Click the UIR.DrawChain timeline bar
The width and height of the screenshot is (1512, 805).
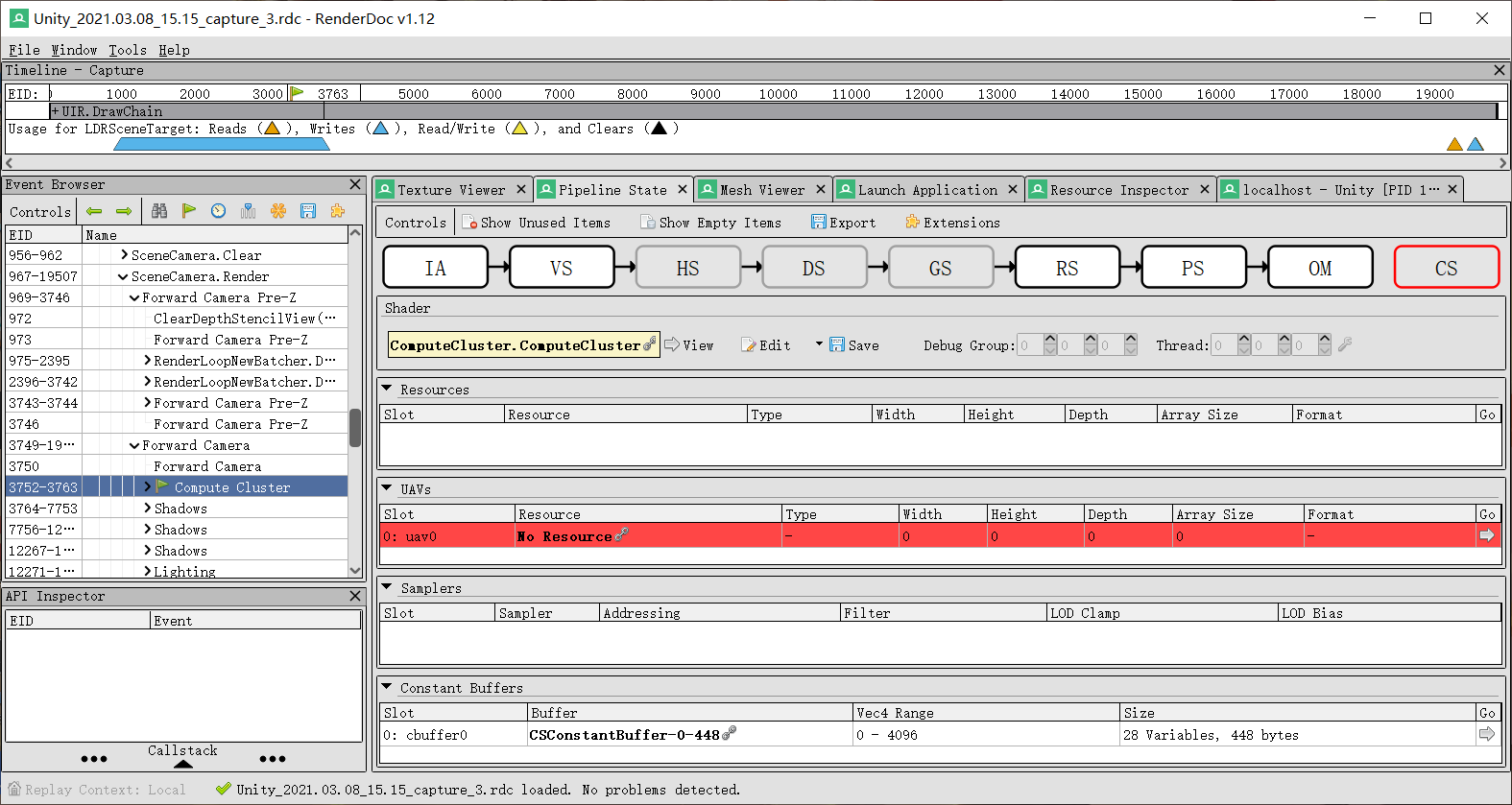click(x=773, y=111)
